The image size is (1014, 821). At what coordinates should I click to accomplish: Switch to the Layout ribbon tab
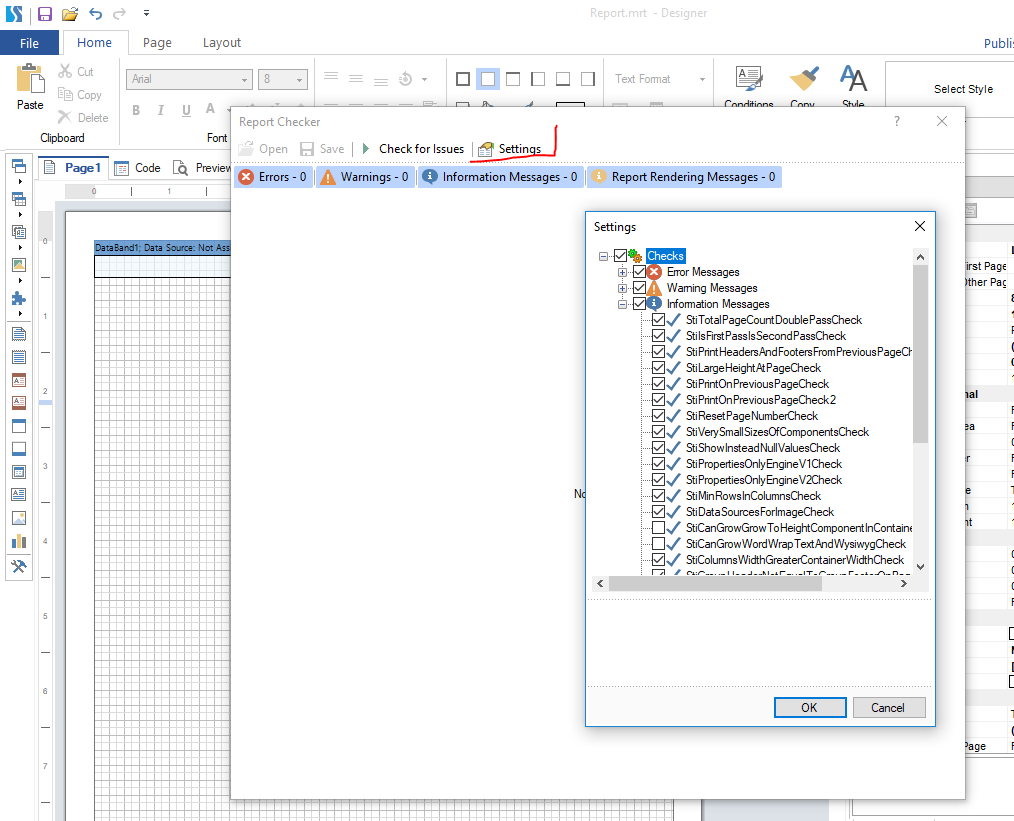tap(222, 43)
